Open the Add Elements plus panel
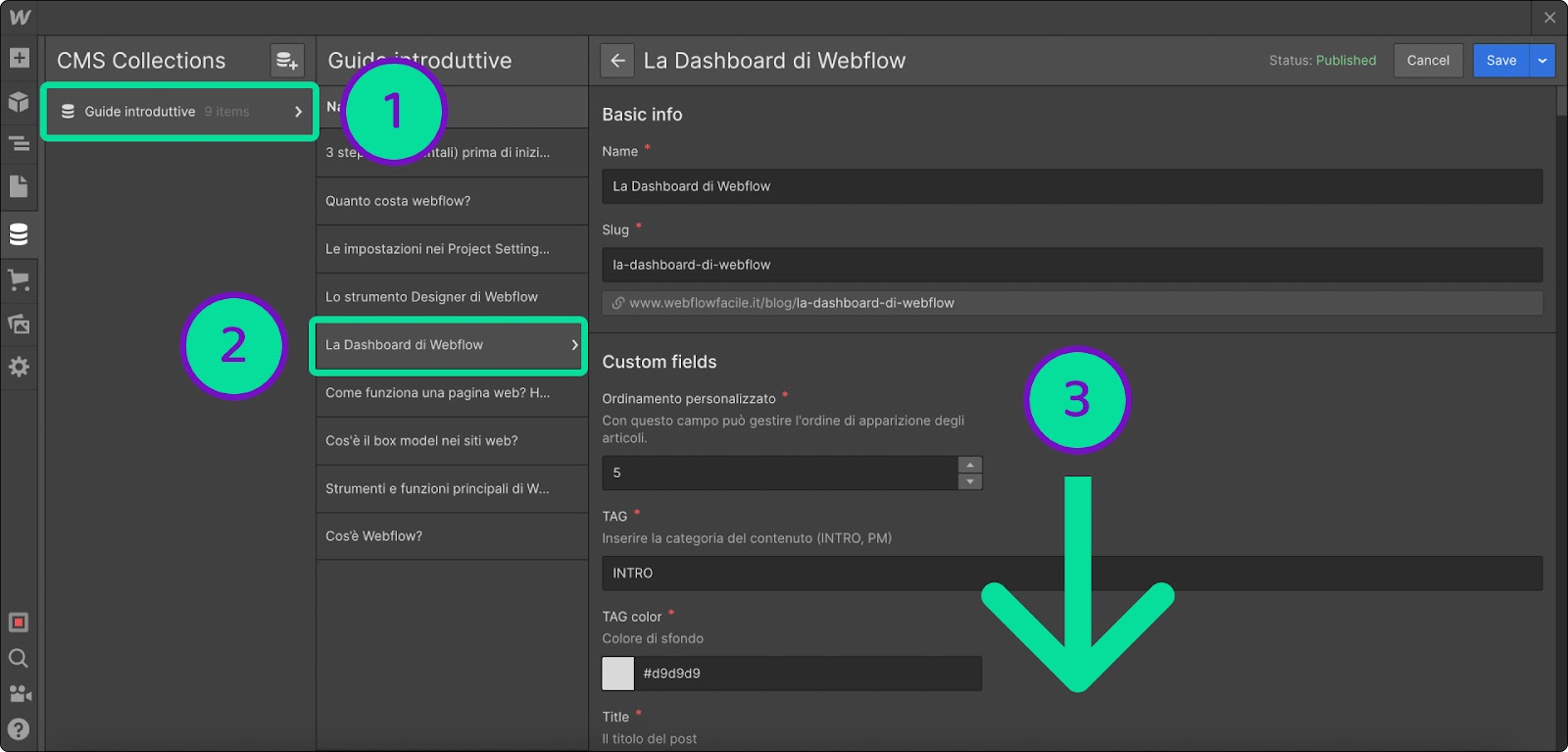This screenshot has width=1568, height=752. click(x=19, y=58)
